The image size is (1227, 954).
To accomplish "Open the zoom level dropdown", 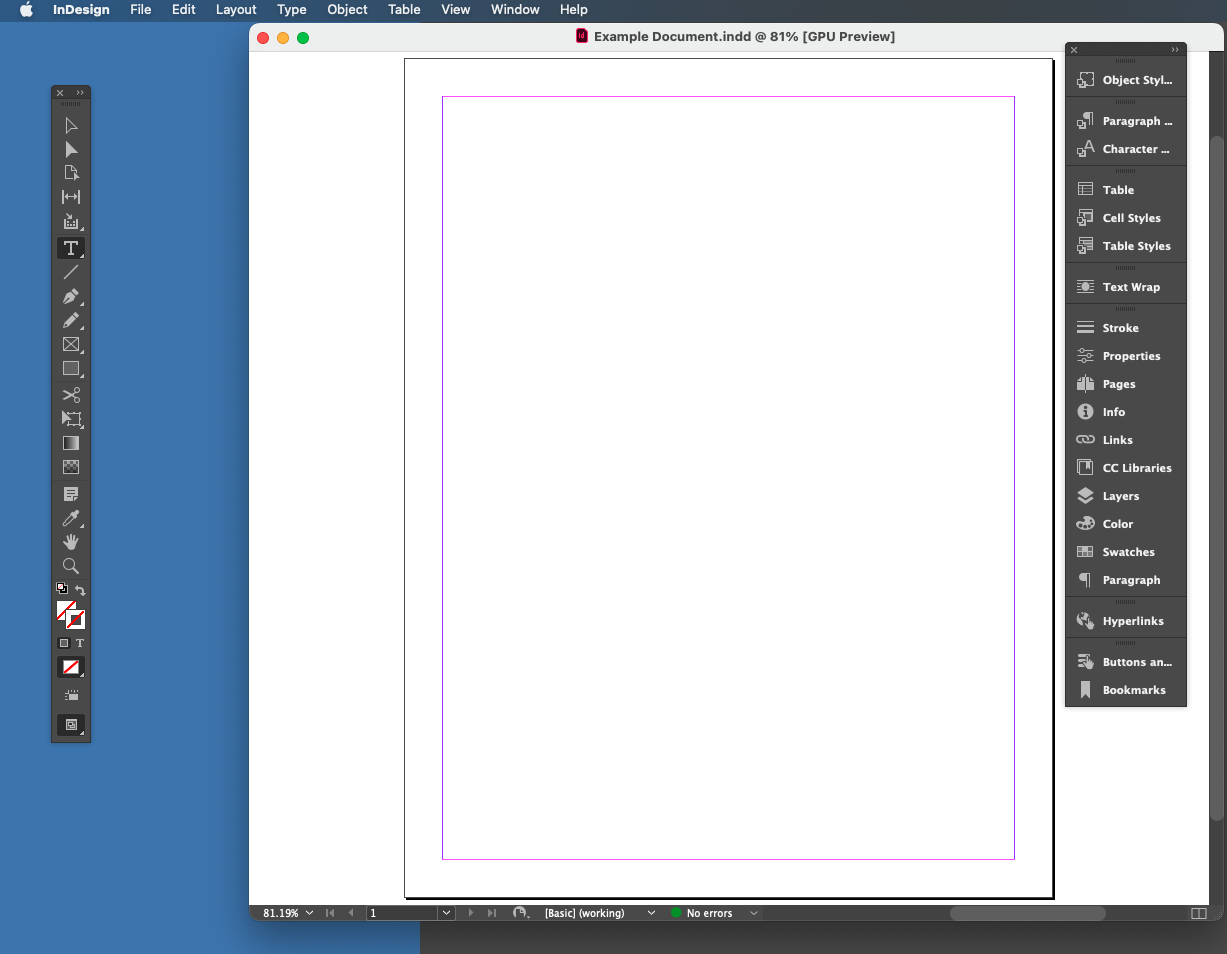I will pos(310,913).
